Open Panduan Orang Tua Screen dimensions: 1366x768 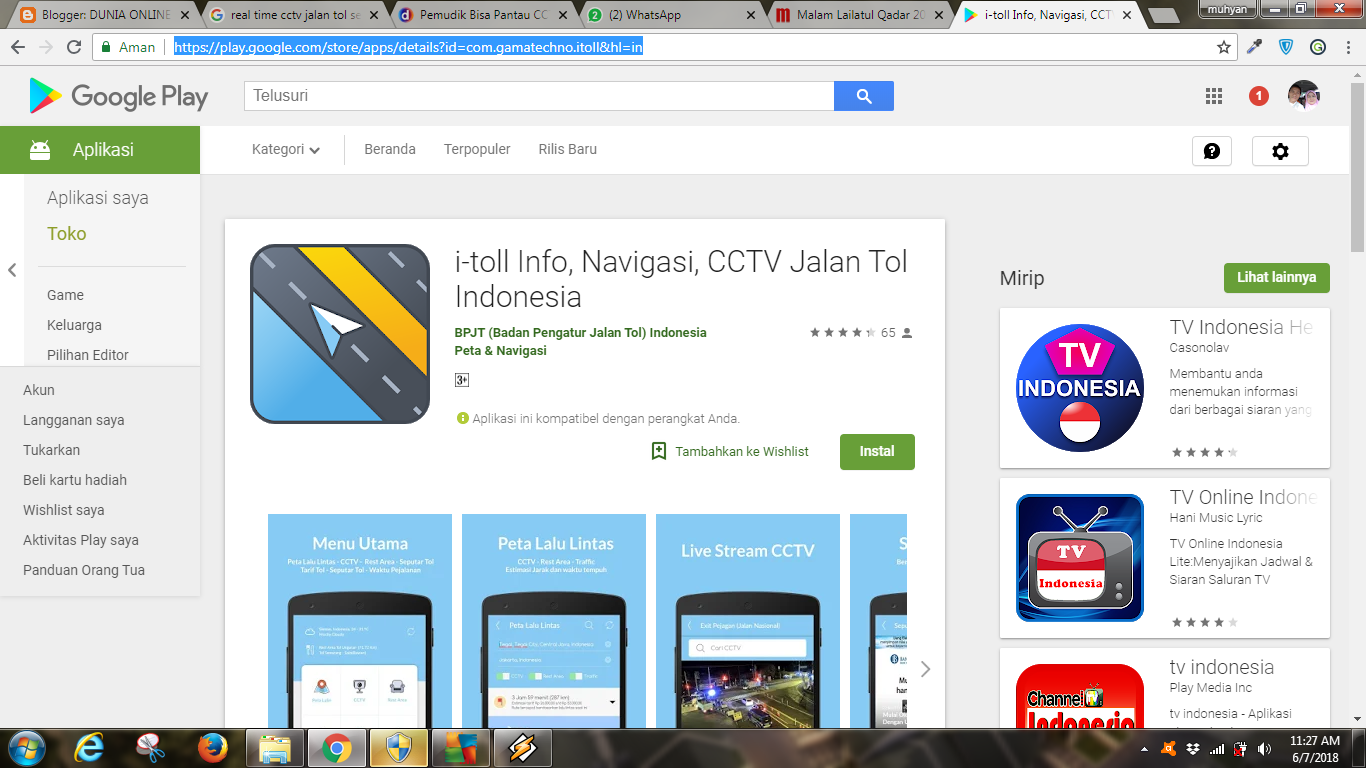click(x=84, y=570)
